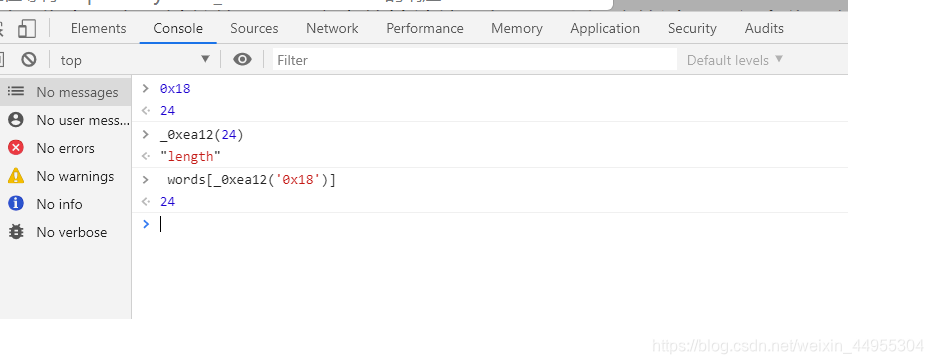The image size is (933, 364).
Task: Open the top context dropdown
Action: [x=135, y=59]
